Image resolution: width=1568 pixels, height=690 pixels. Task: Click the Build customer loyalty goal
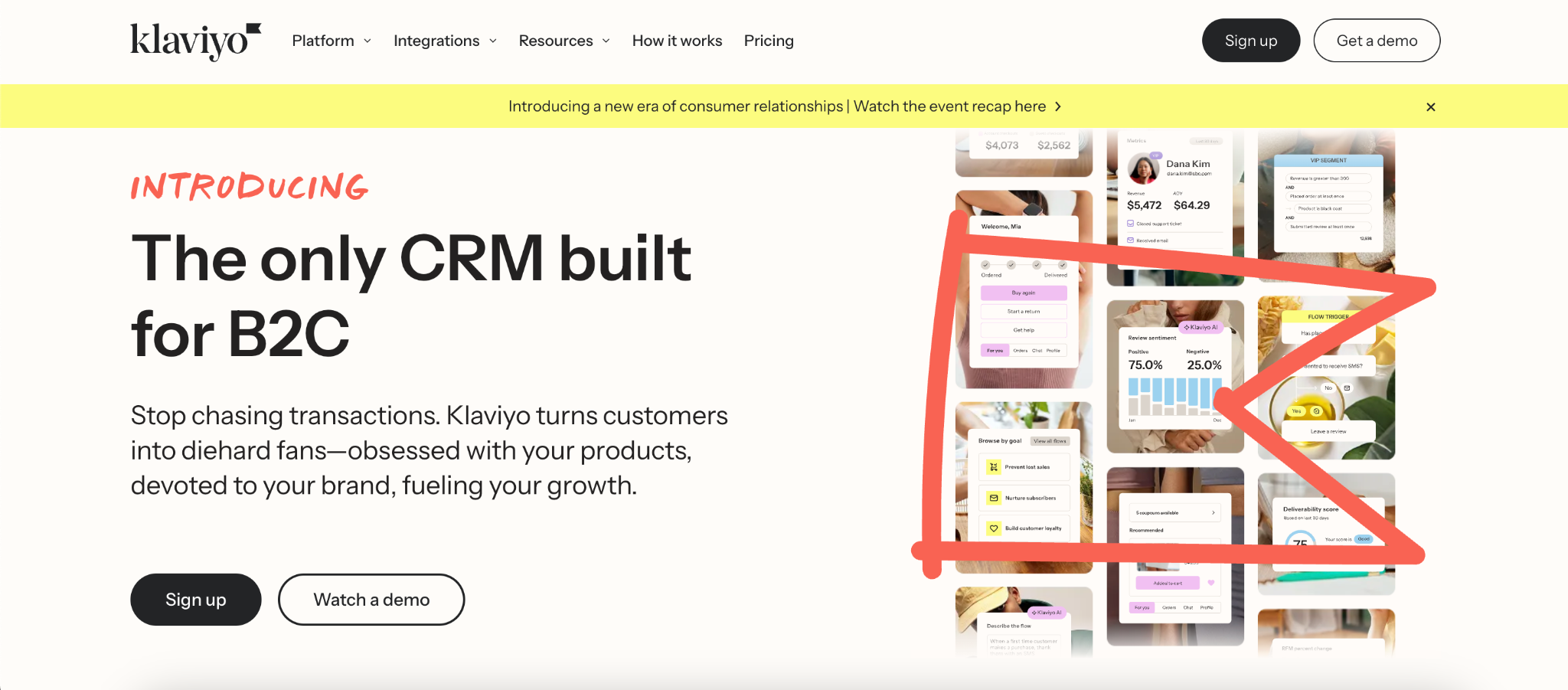pyautogui.click(x=1024, y=528)
